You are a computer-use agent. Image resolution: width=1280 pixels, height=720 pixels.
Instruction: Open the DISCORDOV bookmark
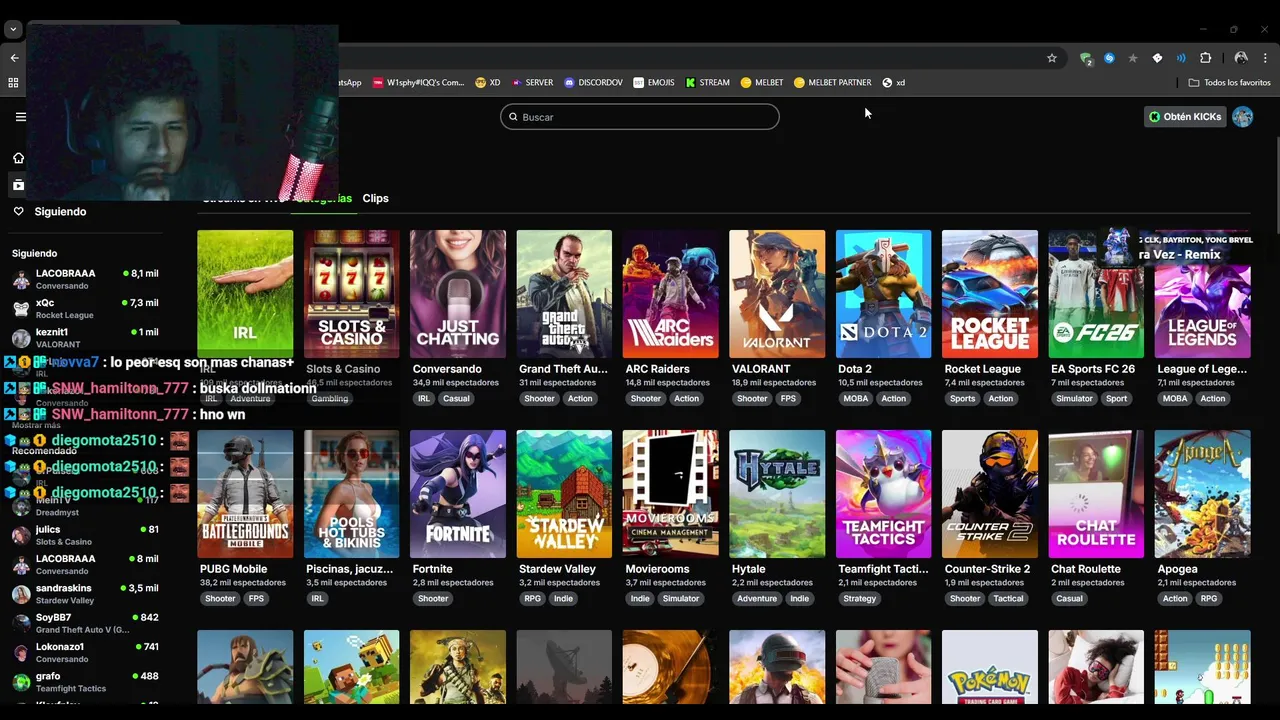coord(593,83)
